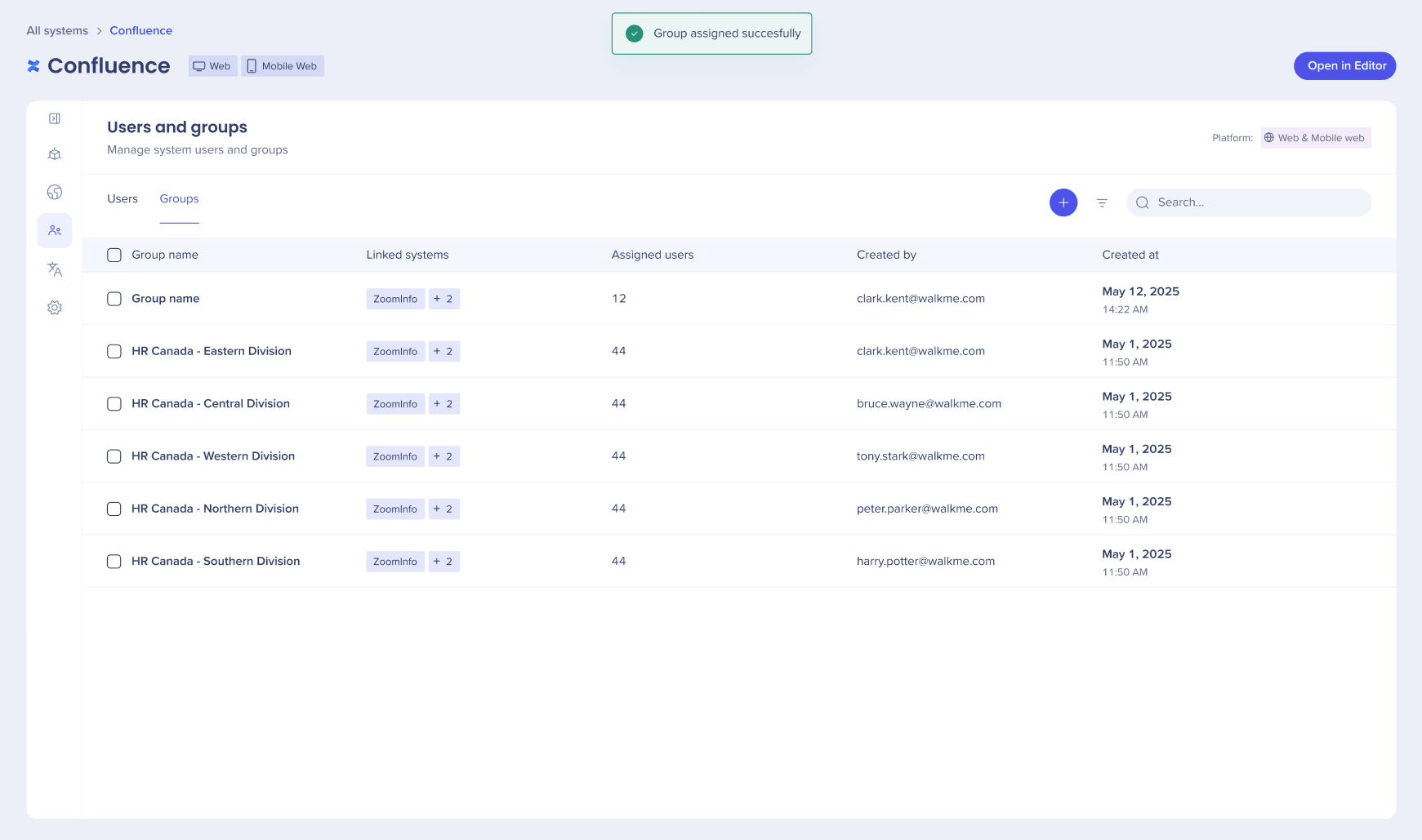Open the translation icon in sidebar

tap(55, 269)
